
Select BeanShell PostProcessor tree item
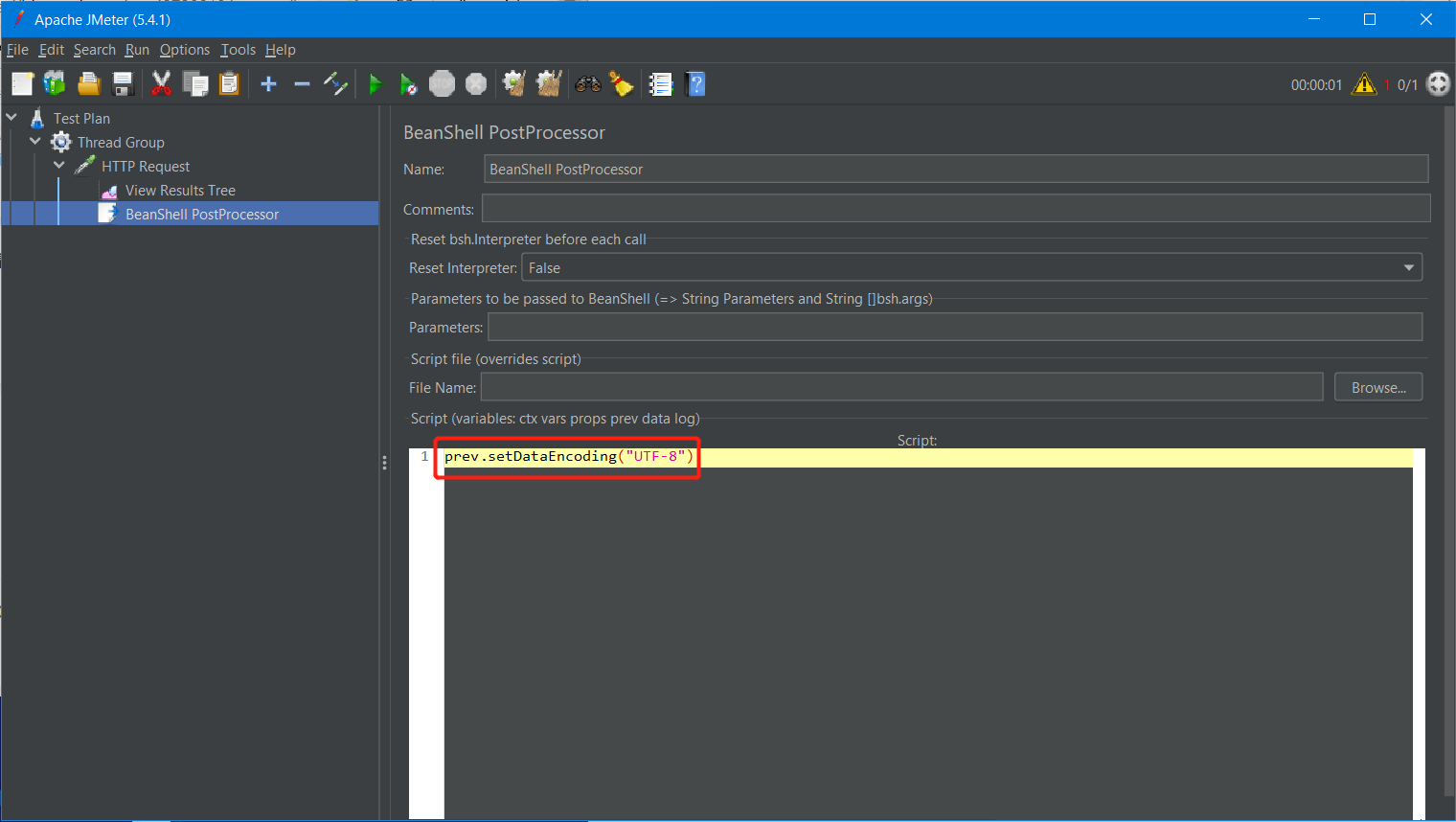coord(202,214)
